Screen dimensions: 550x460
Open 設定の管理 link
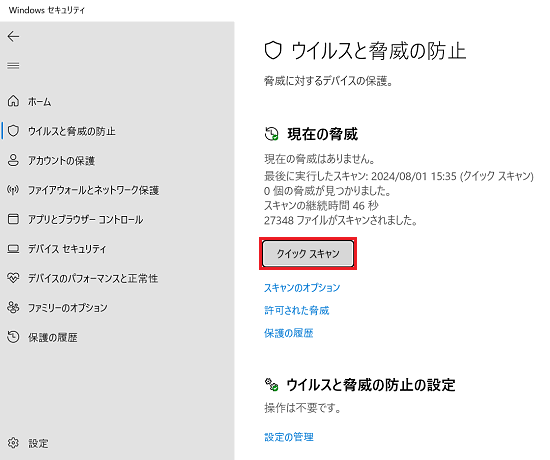(289, 437)
